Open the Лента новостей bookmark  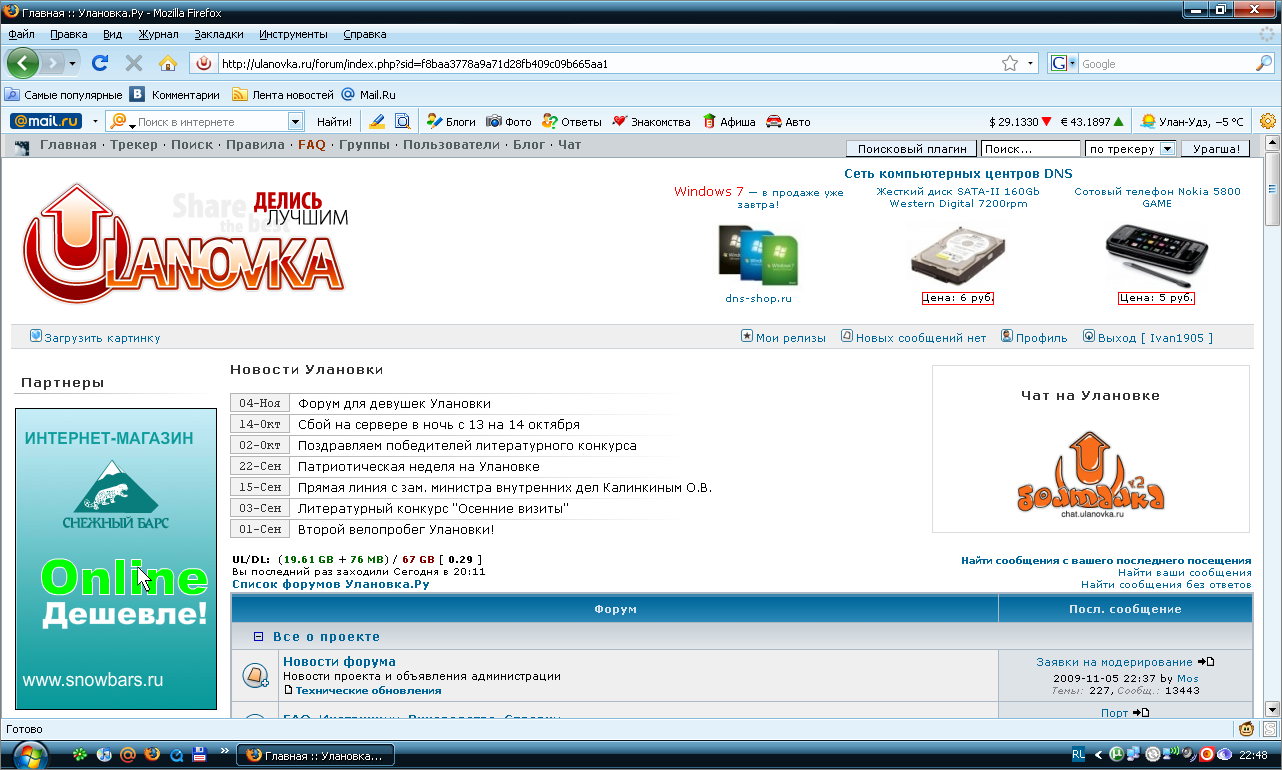[x=283, y=95]
